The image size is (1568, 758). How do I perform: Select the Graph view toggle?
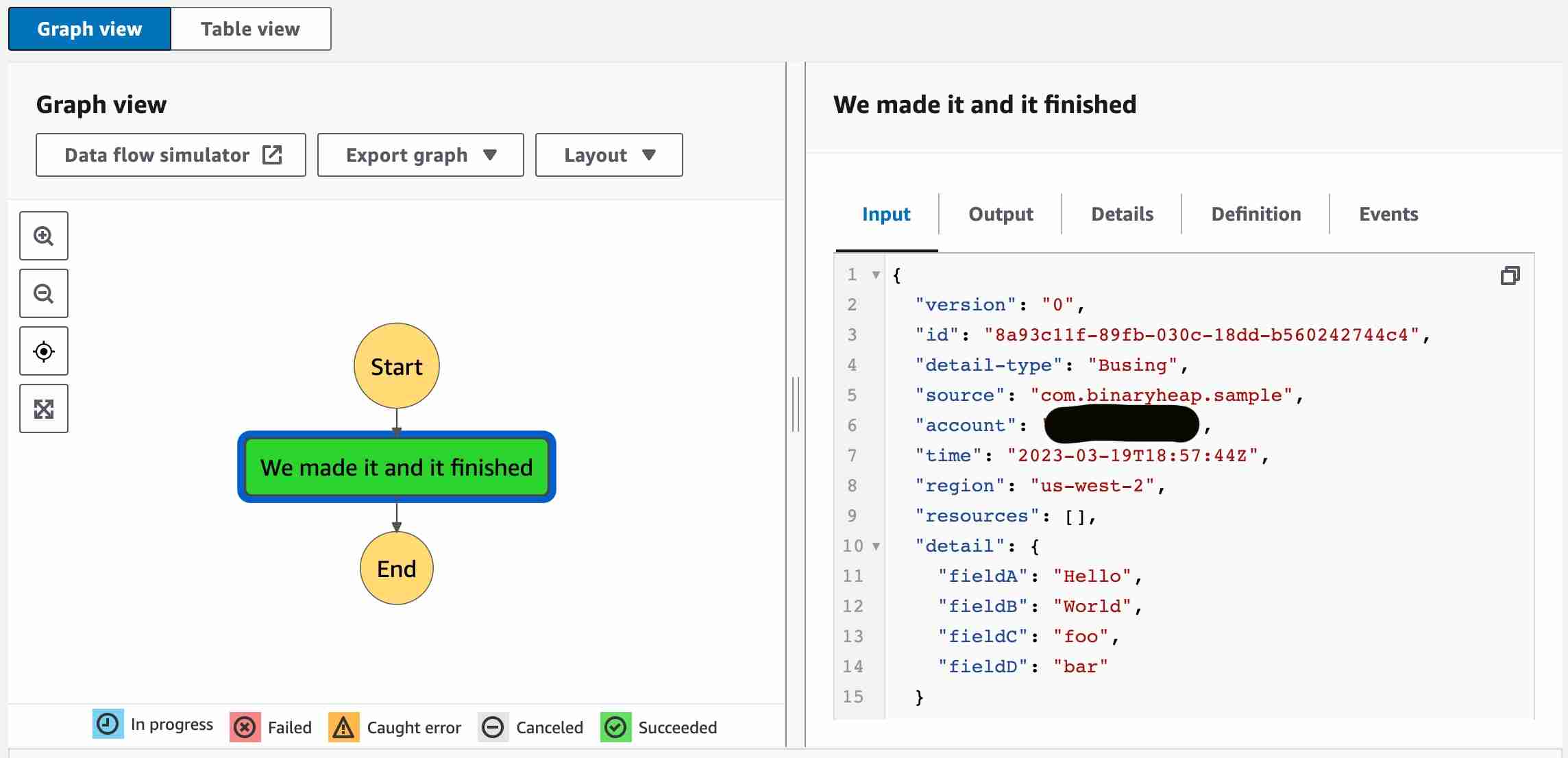(90, 29)
